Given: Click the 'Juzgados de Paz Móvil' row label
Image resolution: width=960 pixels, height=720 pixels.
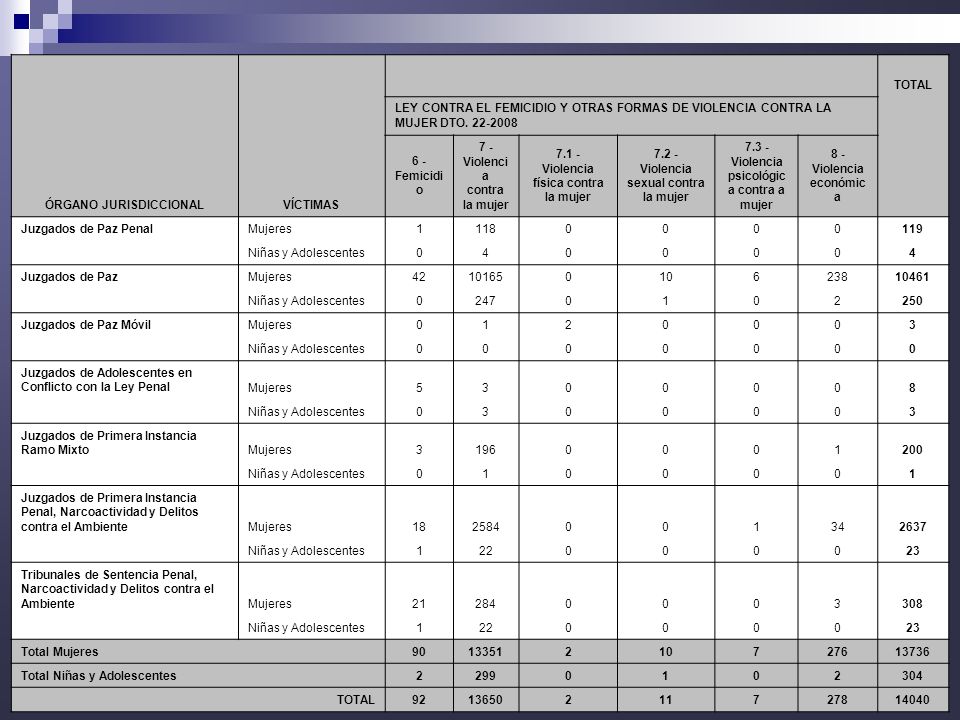Looking at the screenshot, I should 86,325.
